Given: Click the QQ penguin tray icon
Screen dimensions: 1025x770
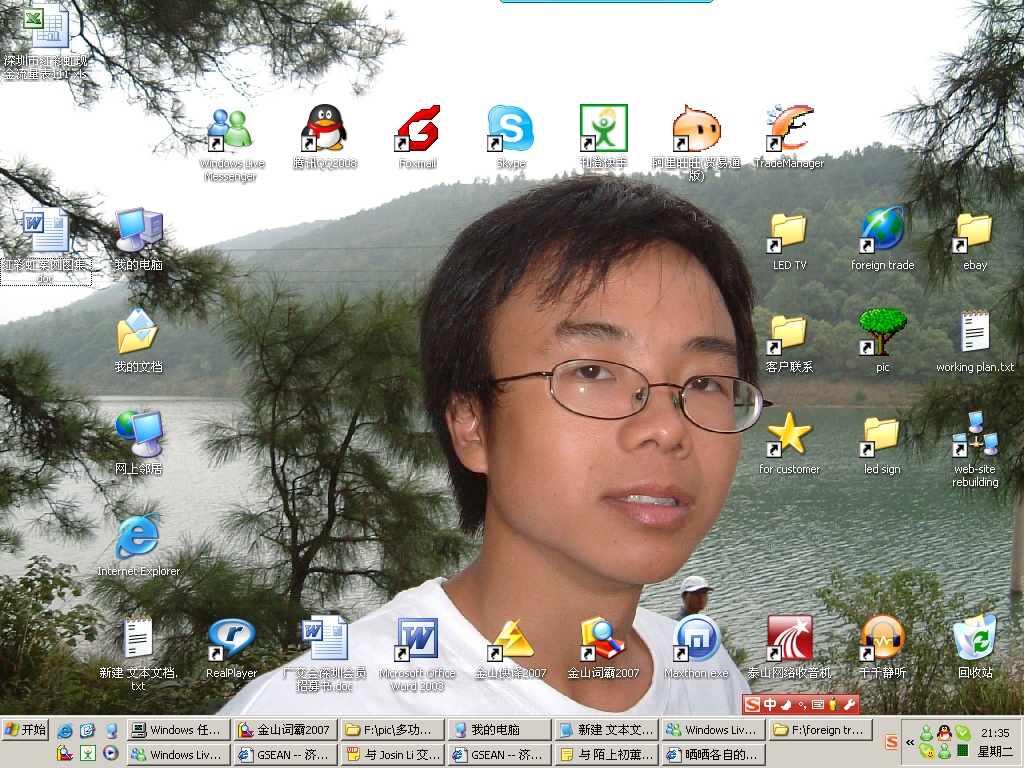Looking at the screenshot, I should tap(945, 733).
